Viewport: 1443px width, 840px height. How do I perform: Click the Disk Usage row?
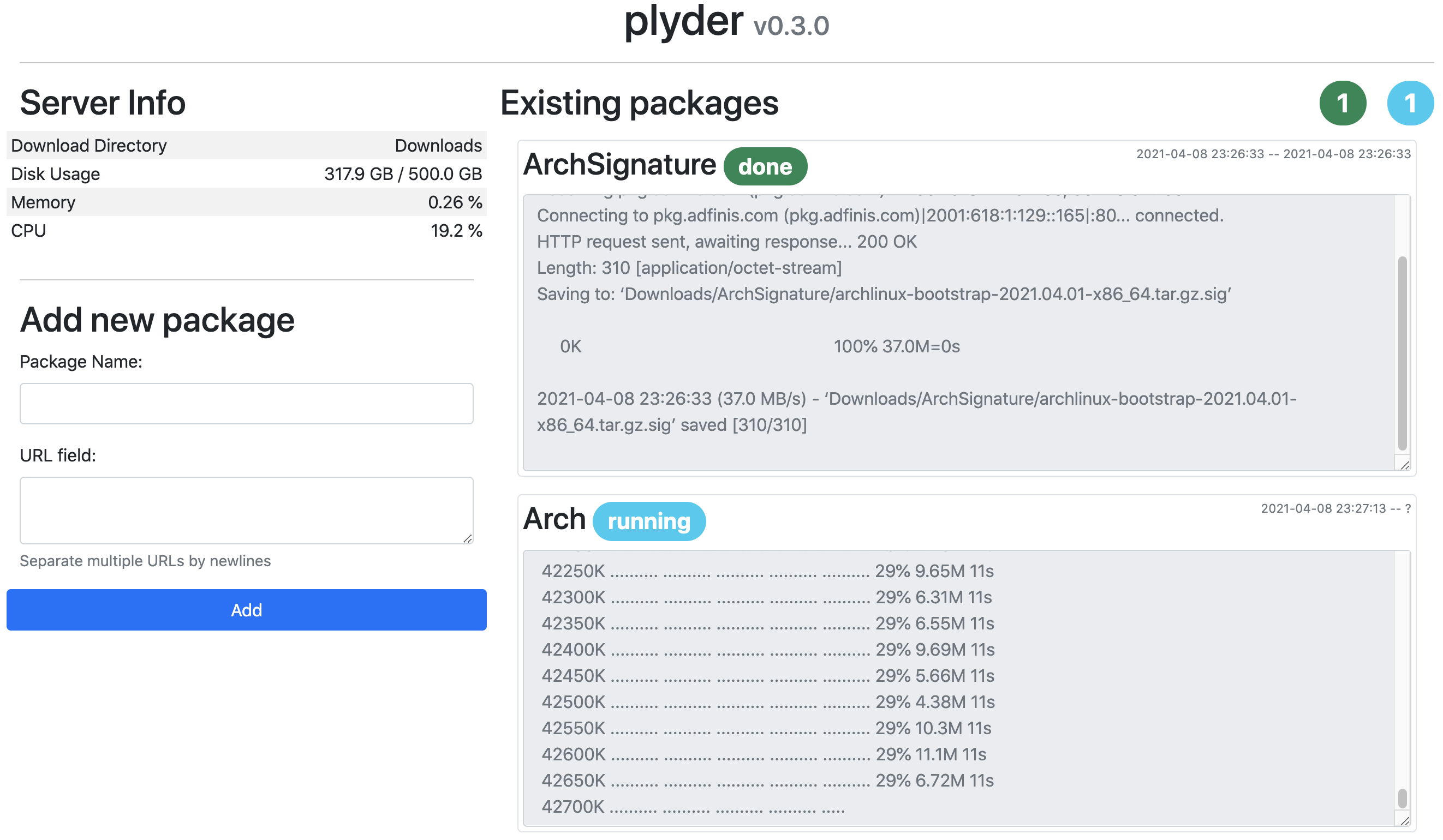[246, 173]
